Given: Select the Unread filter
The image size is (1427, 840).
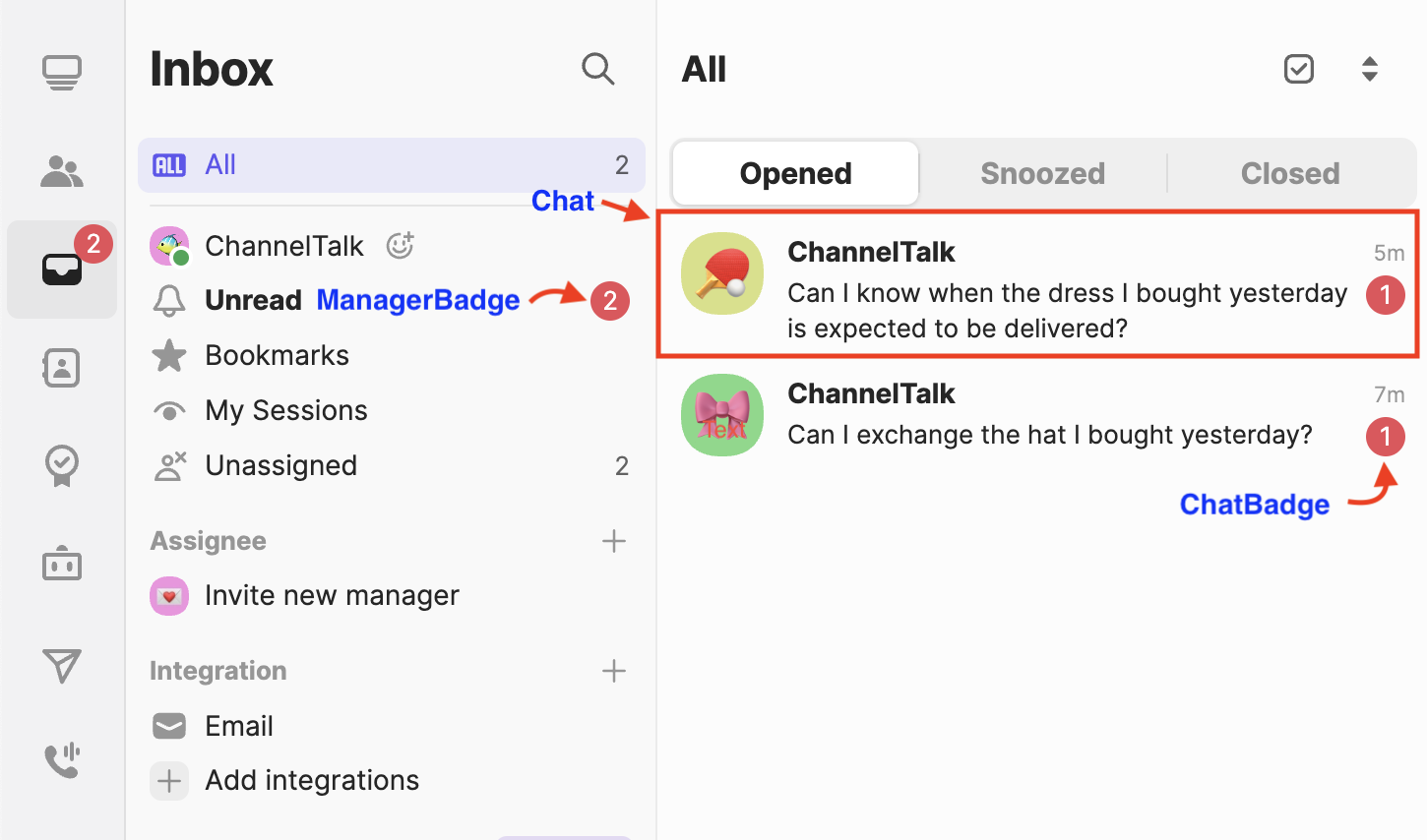Looking at the screenshot, I should coord(392,301).
